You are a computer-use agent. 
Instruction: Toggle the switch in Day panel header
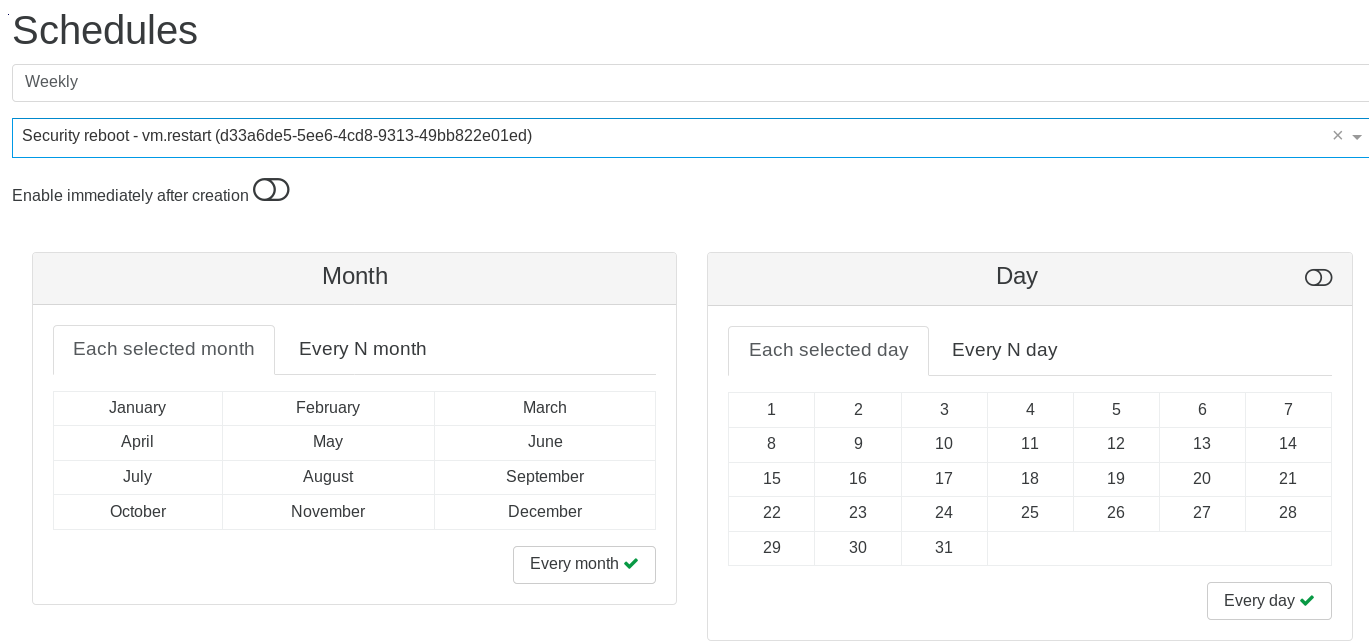(x=1318, y=278)
